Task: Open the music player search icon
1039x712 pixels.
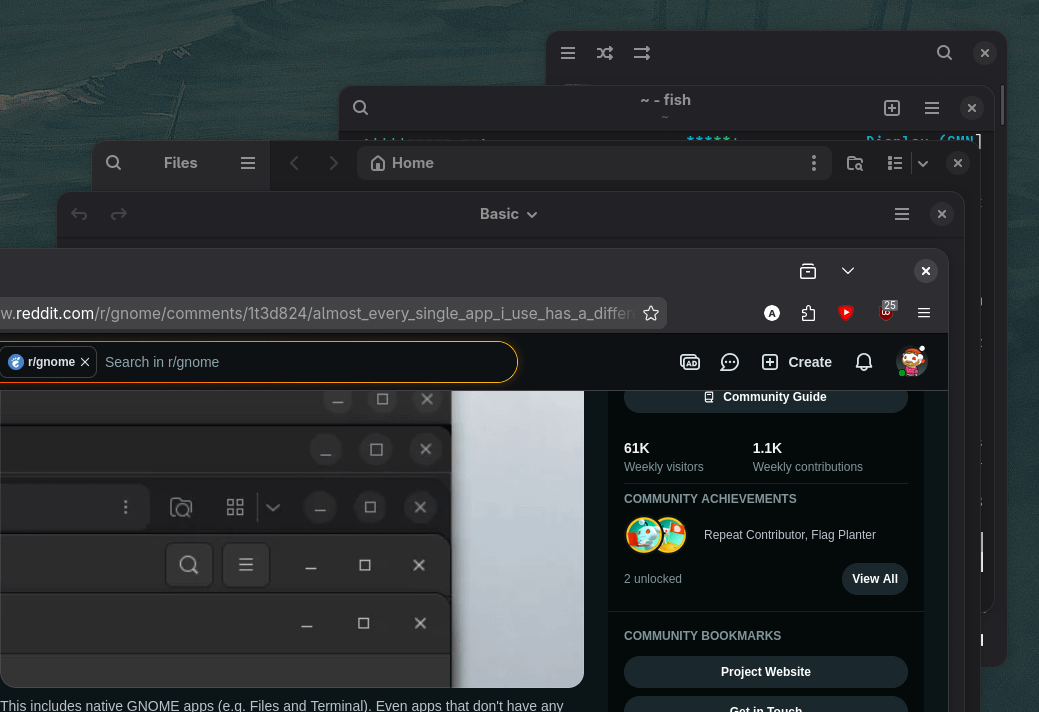Action: (944, 53)
